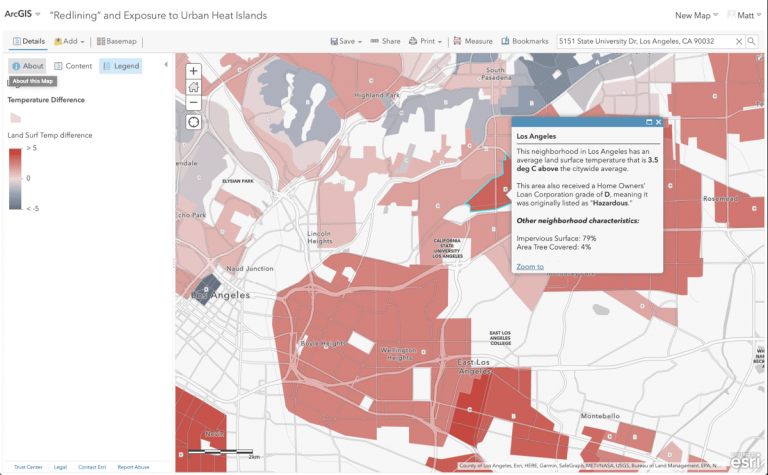The width and height of the screenshot is (768, 475).
Task: Open the Matt user menu
Action: 744,15
